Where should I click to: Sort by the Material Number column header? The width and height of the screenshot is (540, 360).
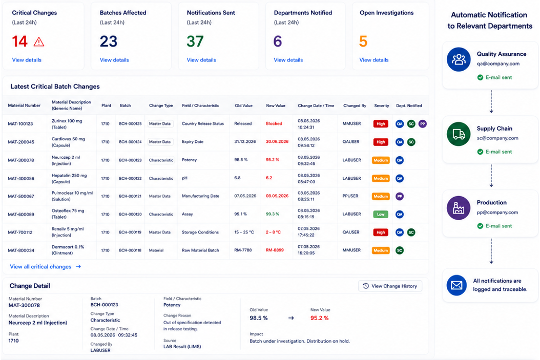[x=24, y=105]
